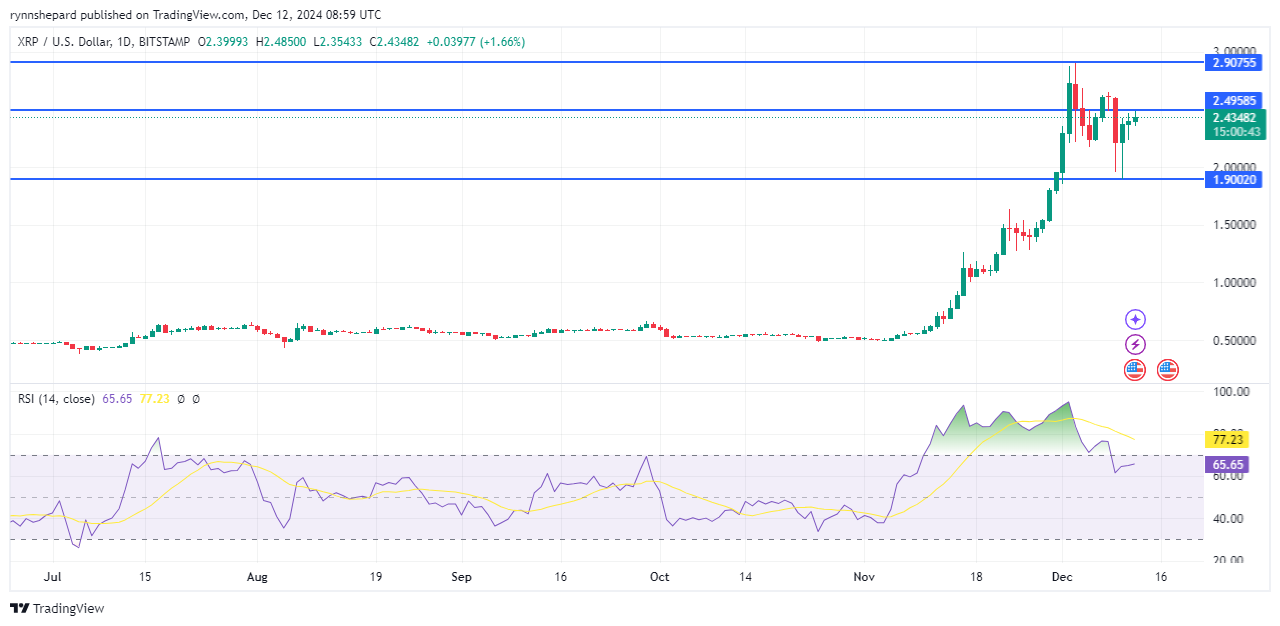The width and height of the screenshot is (1280, 626).
Task: Click the published on TradingView.com header text
Action: coord(195,15)
